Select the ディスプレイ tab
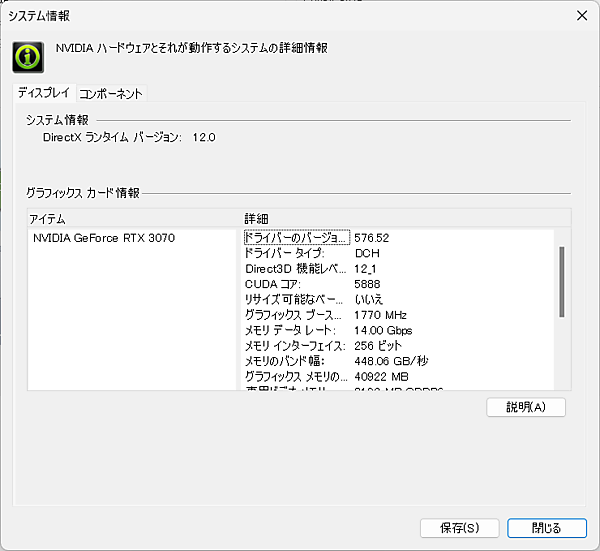Viewport: 600px width, 551px height. coord(44,93)
